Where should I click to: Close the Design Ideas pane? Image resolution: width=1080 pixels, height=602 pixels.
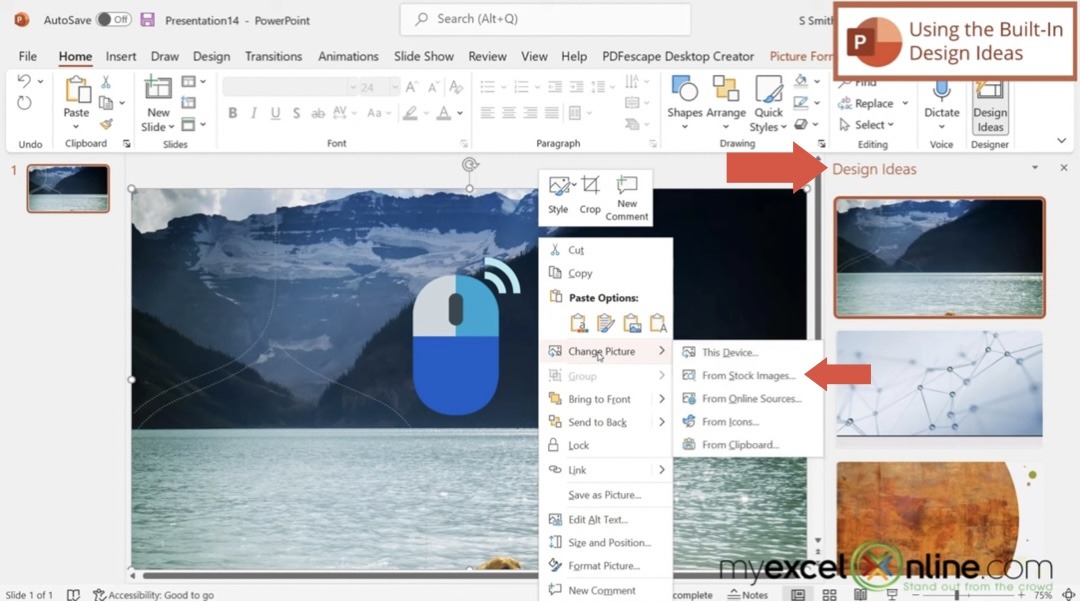point(1063,168)
